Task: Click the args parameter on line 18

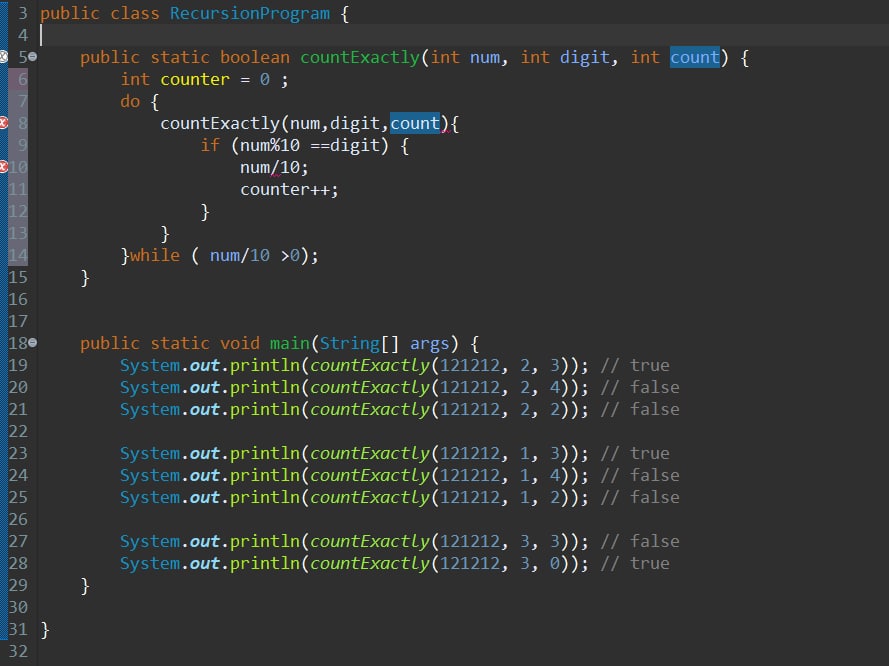Action: click(x=429, y=343)
